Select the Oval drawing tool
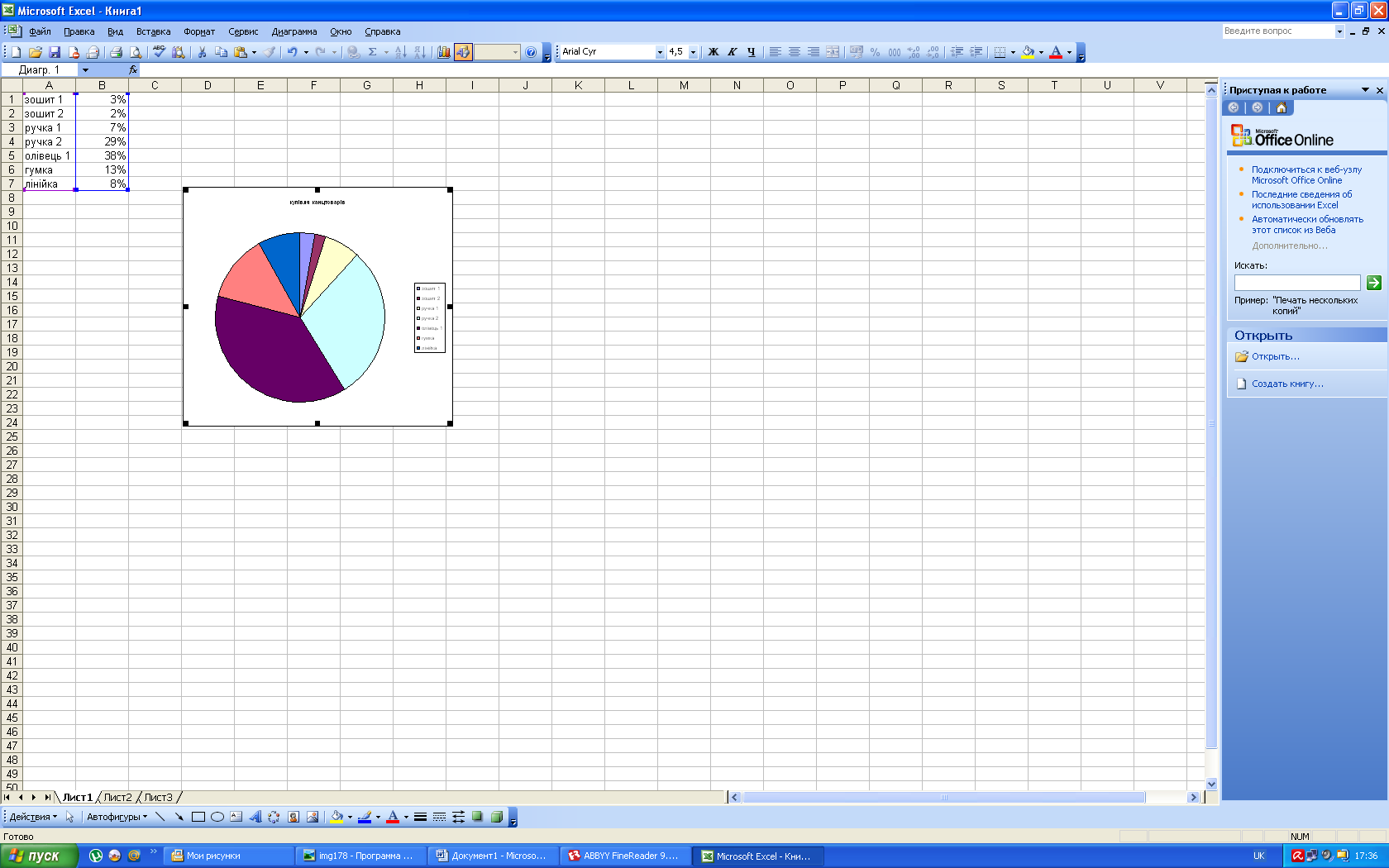The height and width of the screenshot is (868, 1389). (217, 817)
